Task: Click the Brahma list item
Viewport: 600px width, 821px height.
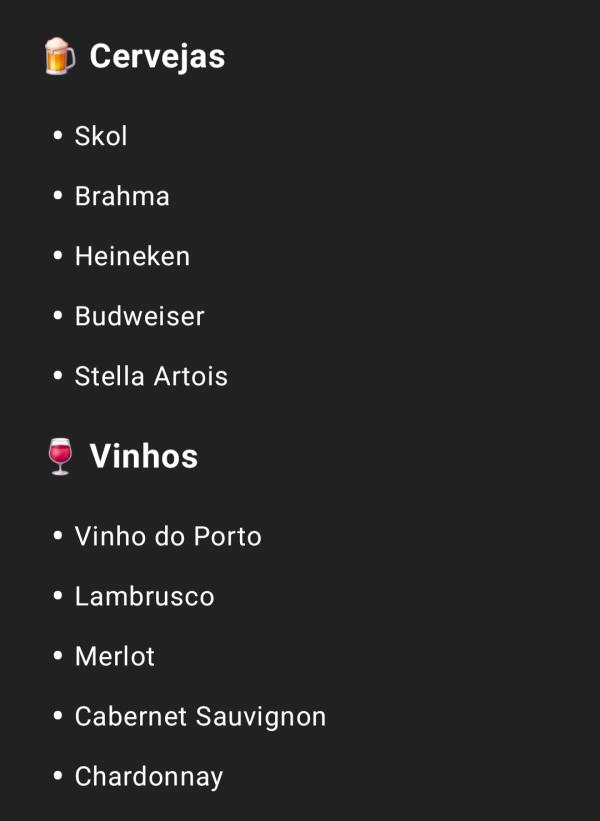Action: coord(122,196)
